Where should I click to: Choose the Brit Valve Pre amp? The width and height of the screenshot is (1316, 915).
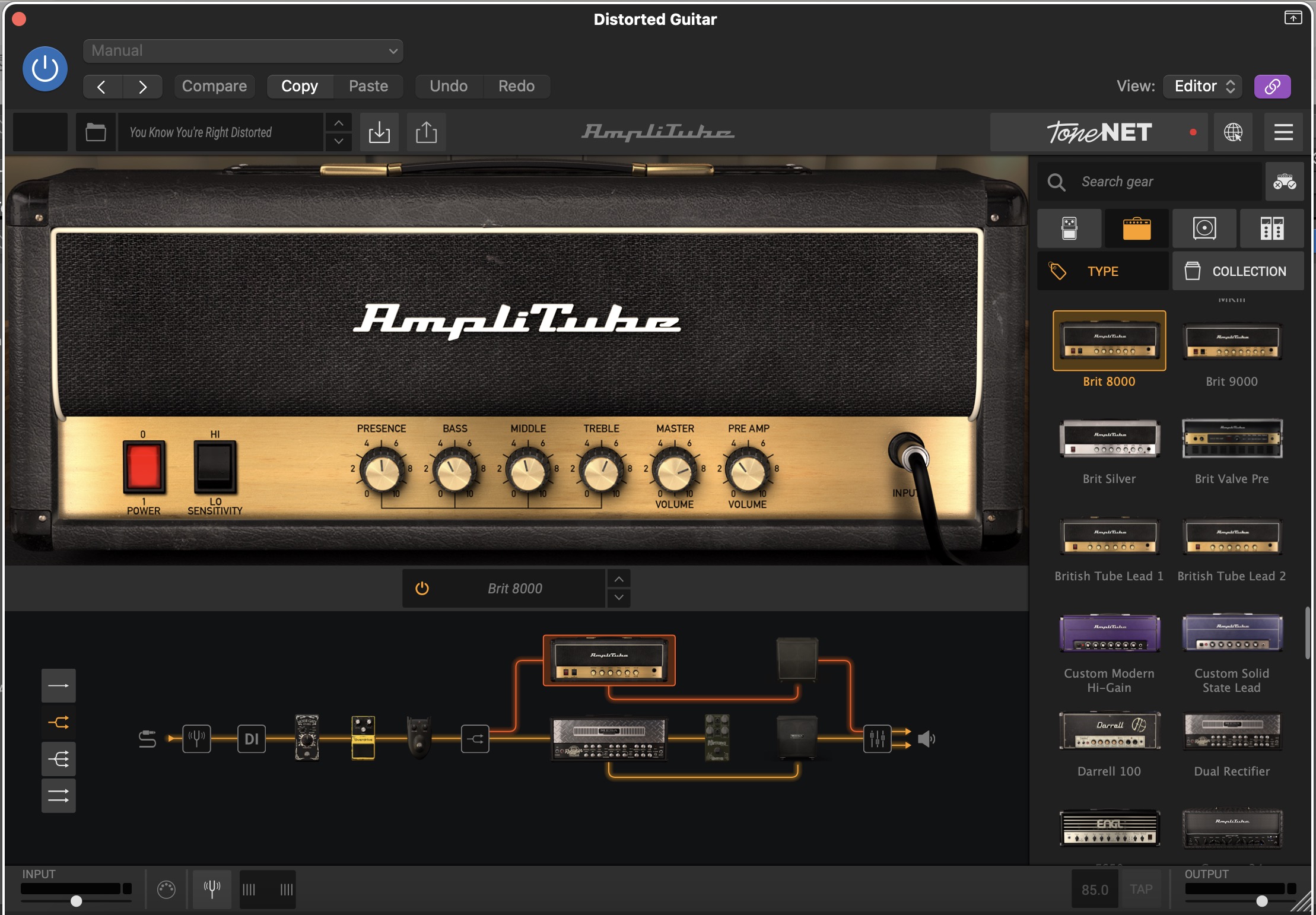pos(1232,439)
